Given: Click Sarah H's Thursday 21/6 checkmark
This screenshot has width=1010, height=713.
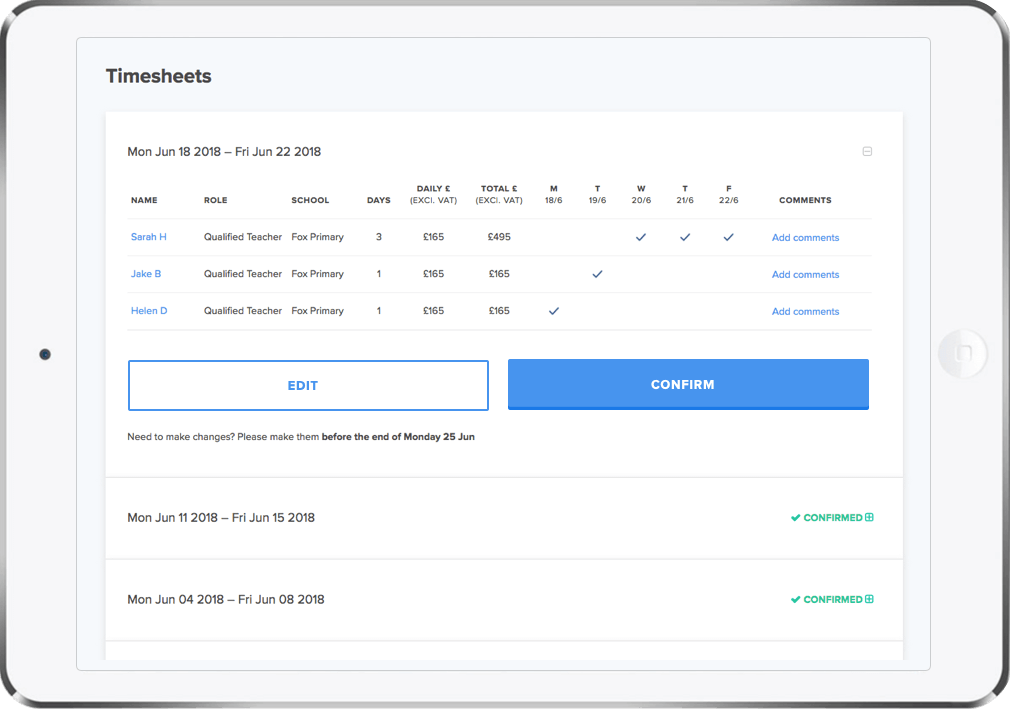Looking at the screenshot, I should [685, 237].
